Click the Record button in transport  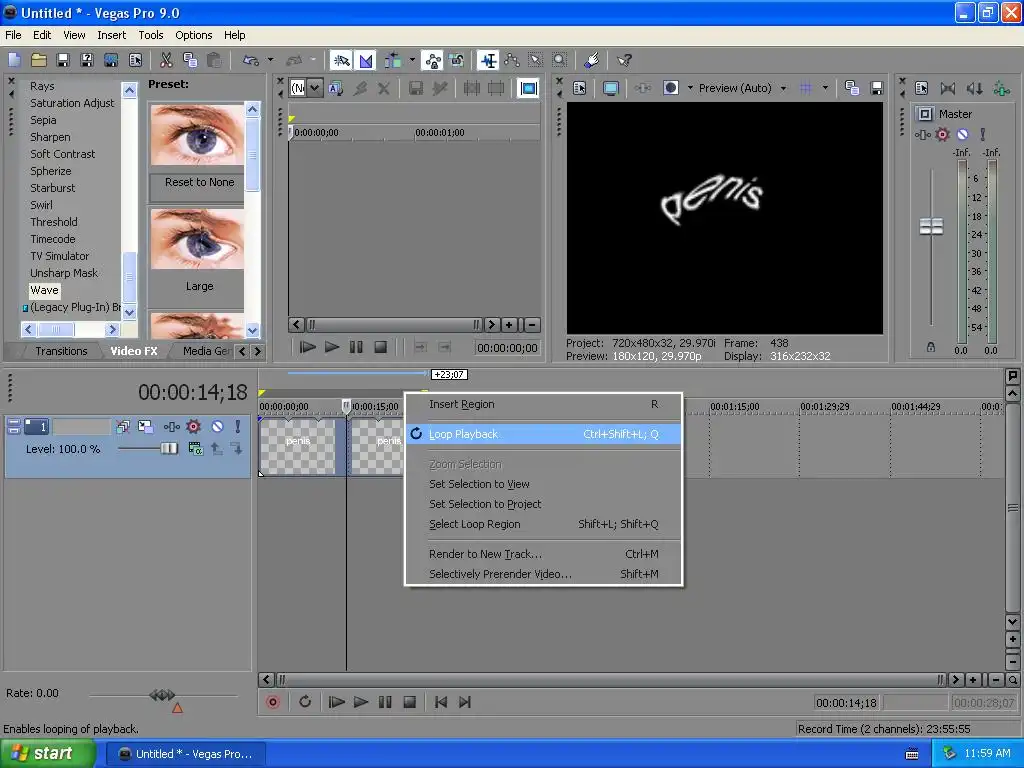click(x=273, y=702)
